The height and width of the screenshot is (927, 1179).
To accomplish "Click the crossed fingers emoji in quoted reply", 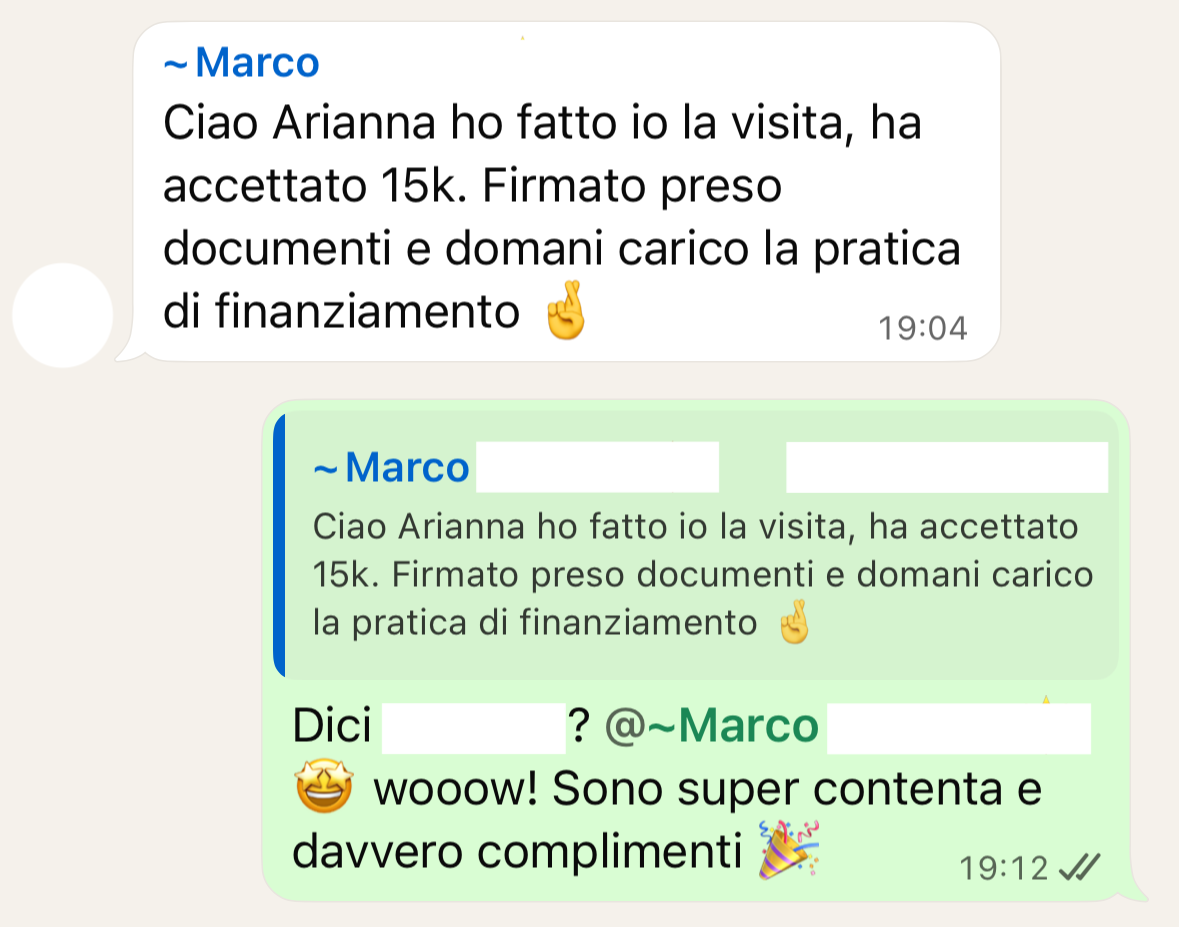I will pyautogui.click(x=794, y=622).
